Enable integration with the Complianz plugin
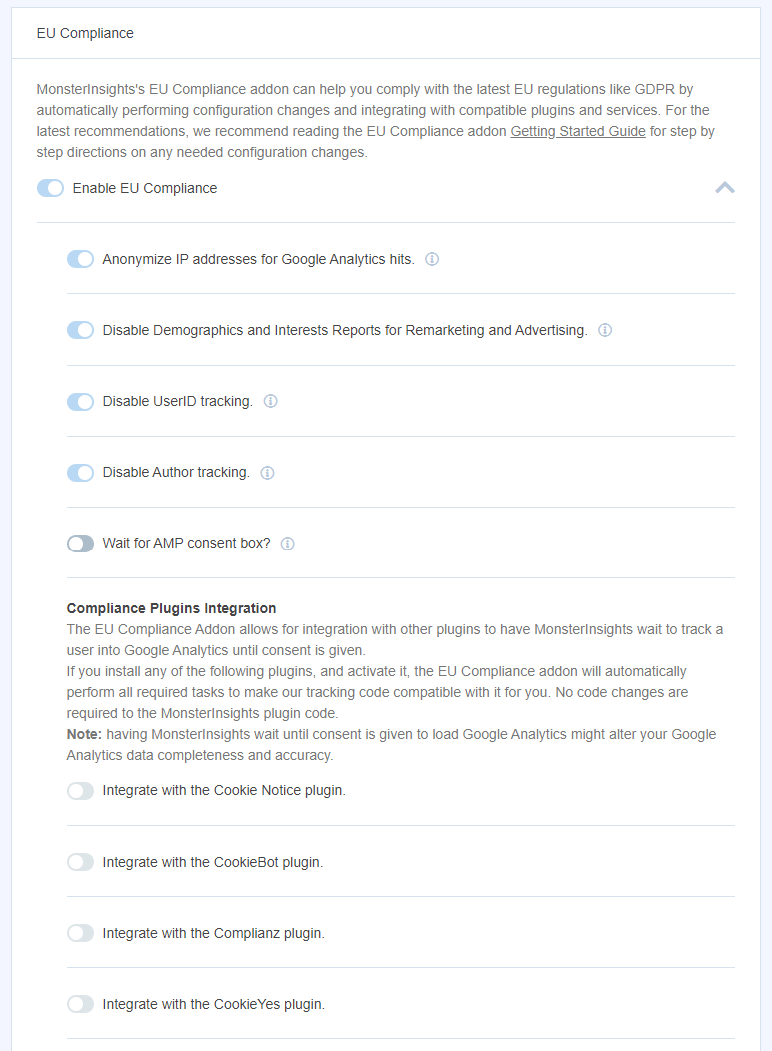 click(80, 932)
